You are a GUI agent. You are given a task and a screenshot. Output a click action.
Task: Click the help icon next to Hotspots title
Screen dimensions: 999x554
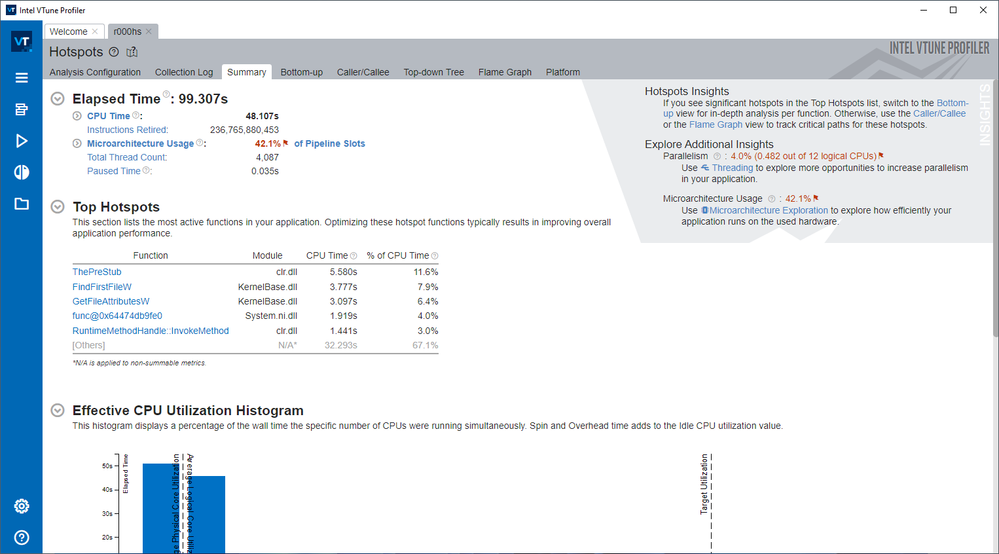click(113, 52)
